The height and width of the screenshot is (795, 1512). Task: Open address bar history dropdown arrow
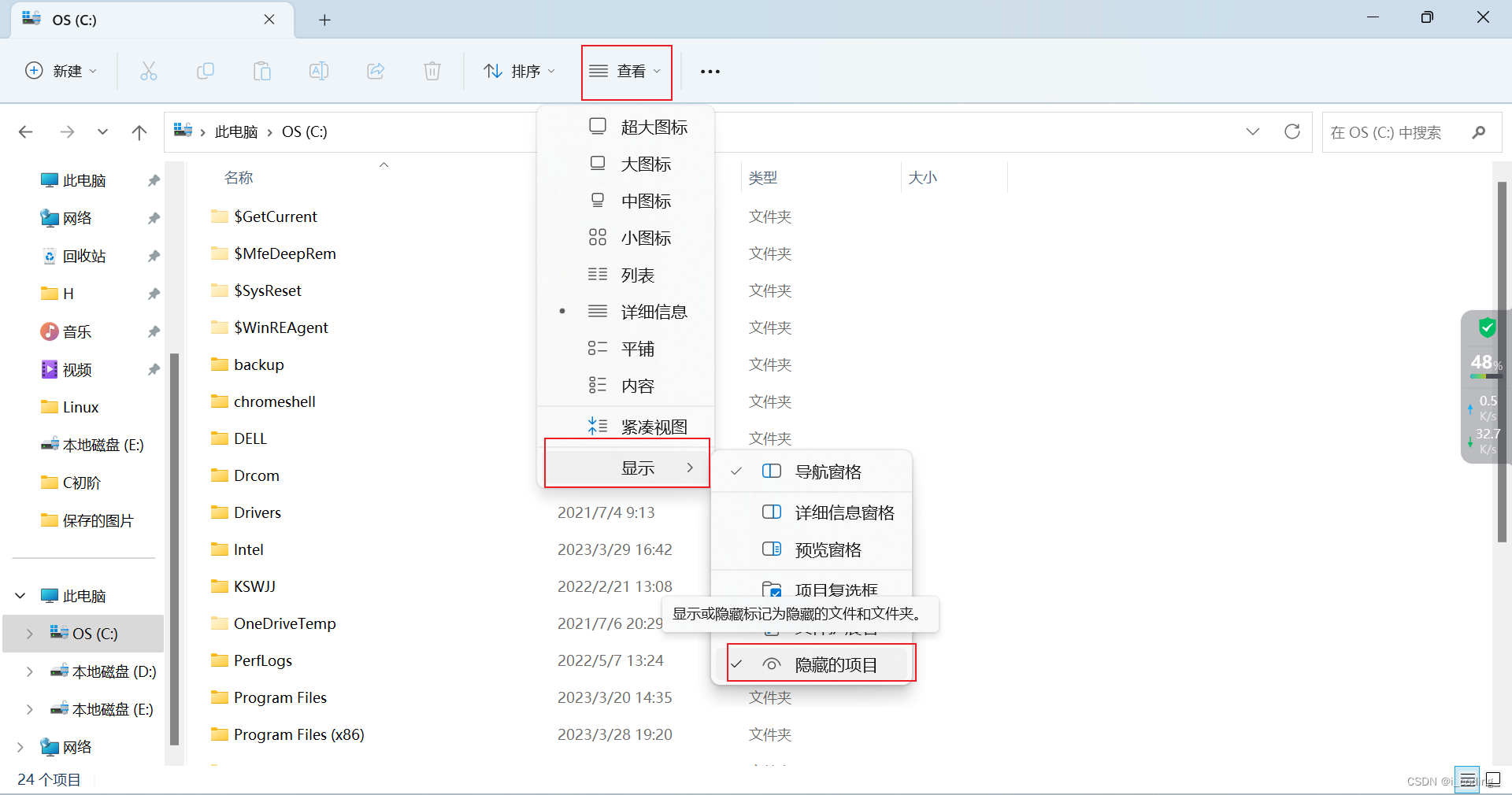1253,131
